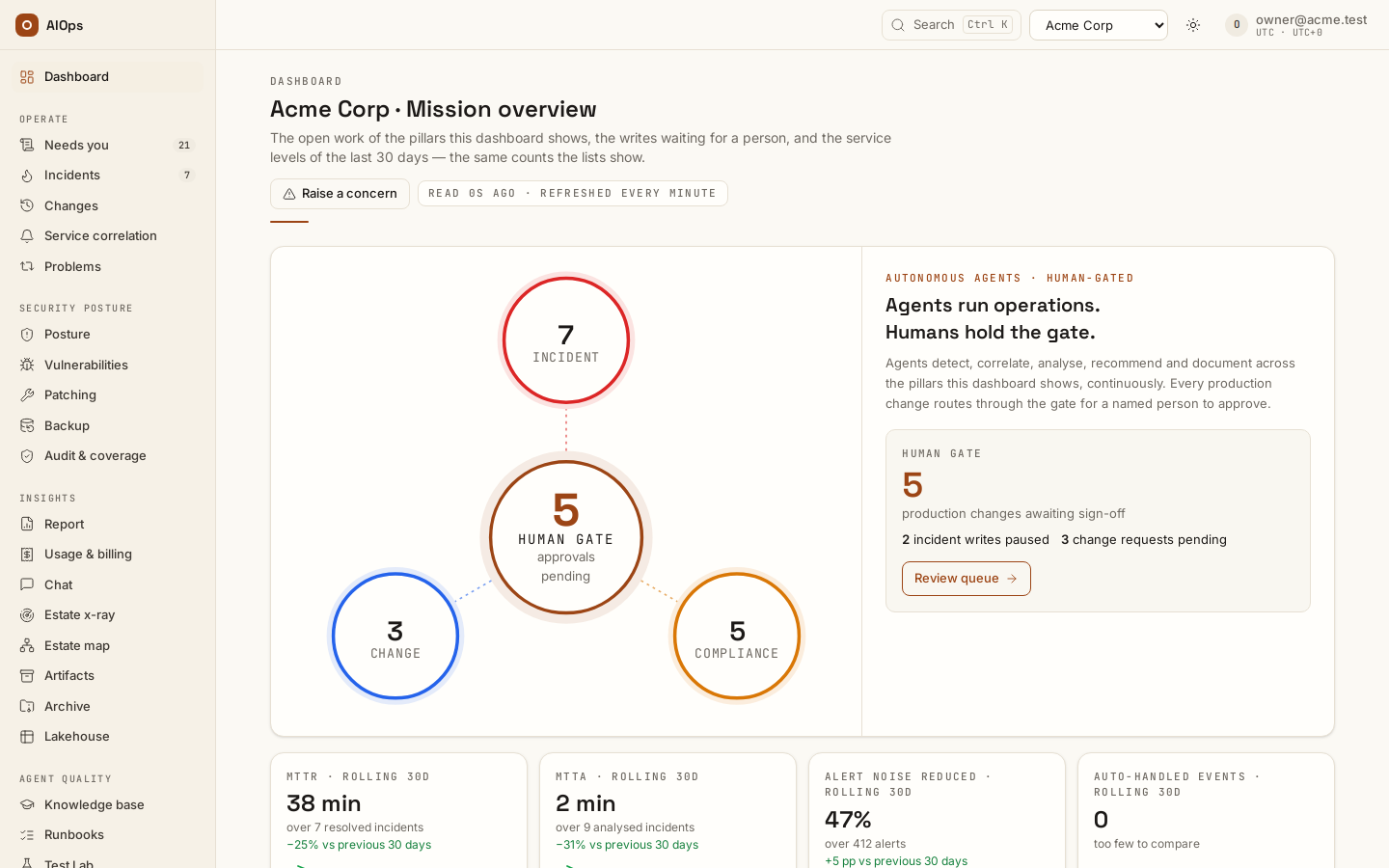Click the Archive folder-search icon
Image resolution: width=1389 pixels, height=868 pixels.
(27, 707)
